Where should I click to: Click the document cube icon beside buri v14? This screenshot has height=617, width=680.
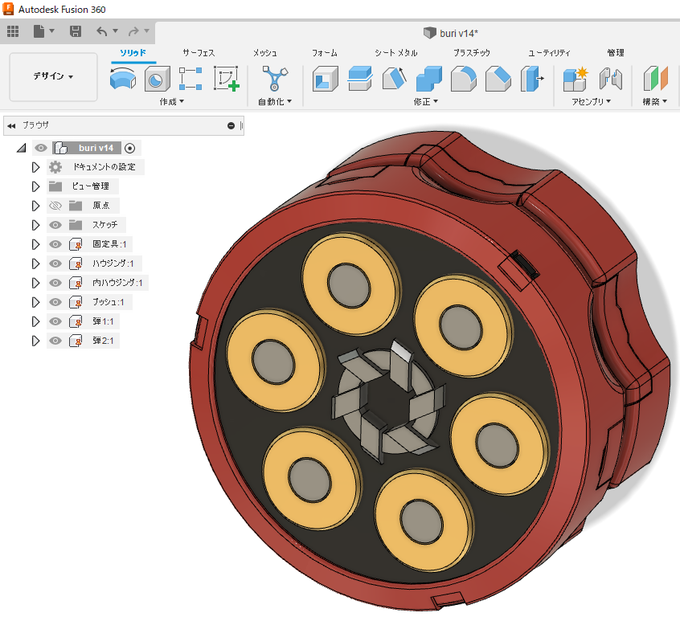(x=429, y=33)
